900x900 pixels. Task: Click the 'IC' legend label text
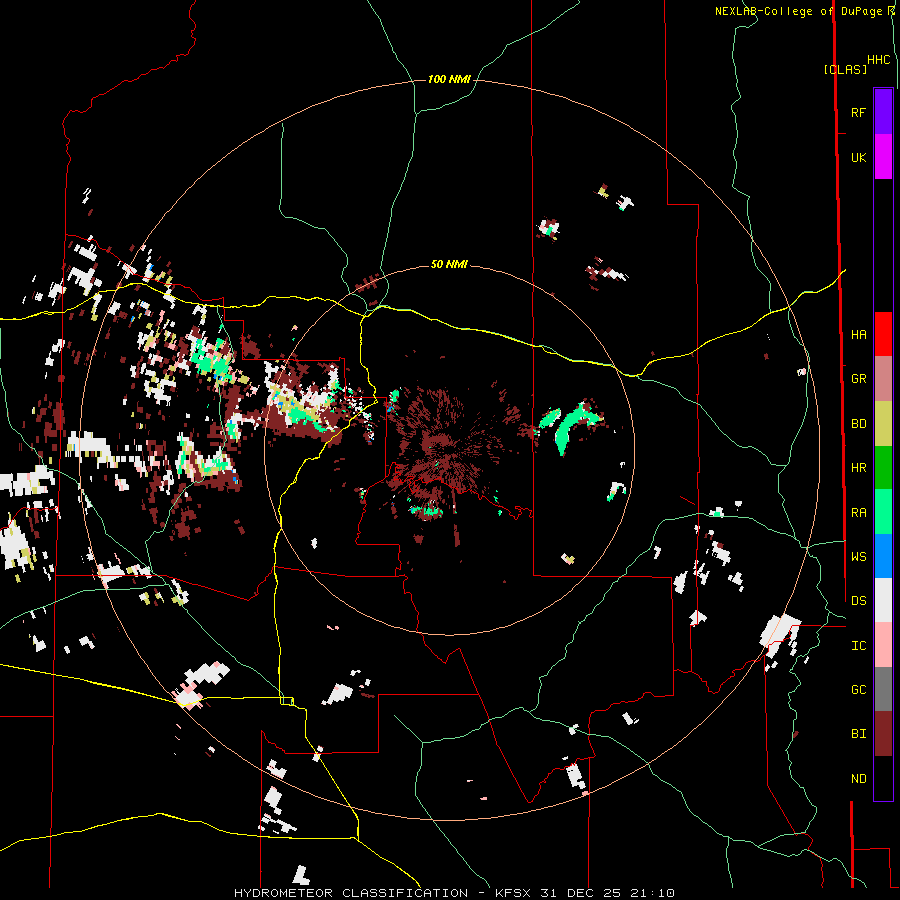click(x=858, y=646)
